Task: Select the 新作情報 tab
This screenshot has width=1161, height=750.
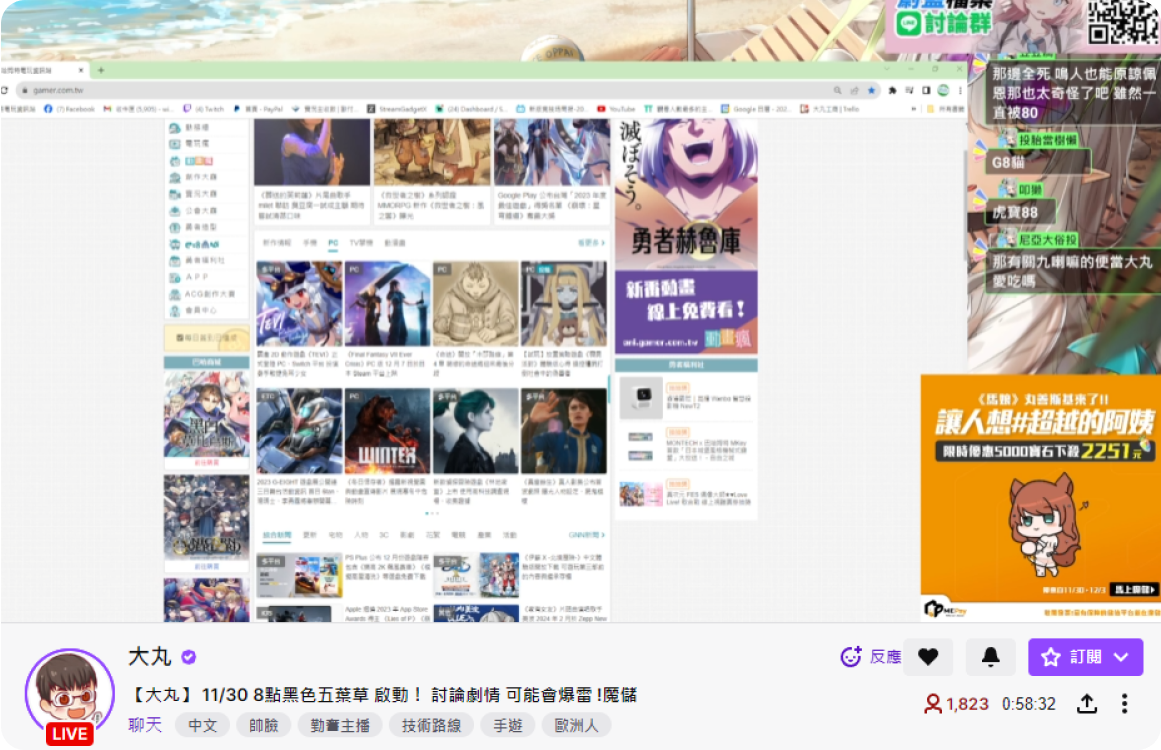Action: 277,243
